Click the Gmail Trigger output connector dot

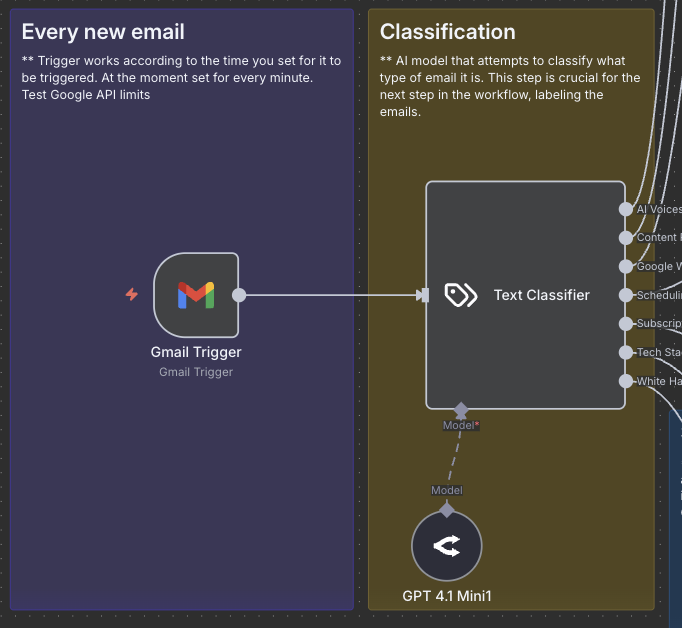(239, 295)
